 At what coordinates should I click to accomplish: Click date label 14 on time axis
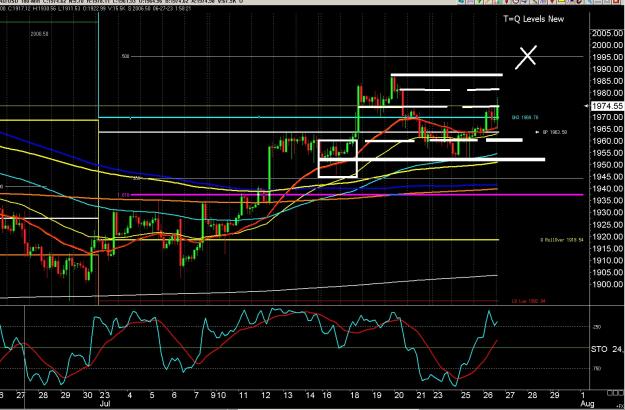[310, 395]
